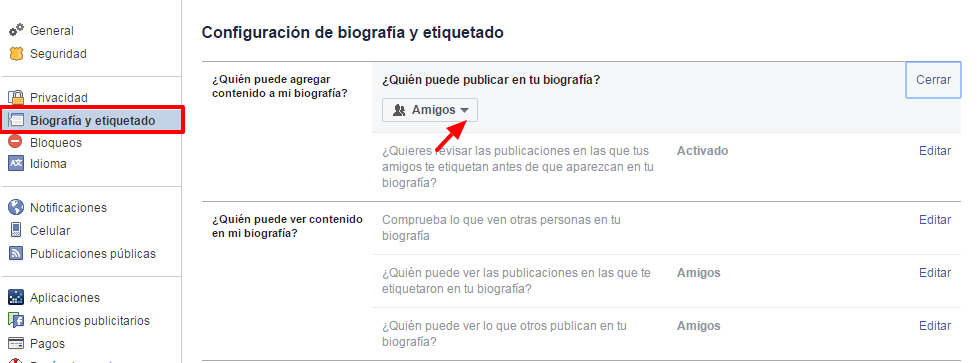The image size is (979, 363).
Task: Click '¿Quién puede ver las publicaciones en las que te etiquetaron' text
Action: pyautogui.click(x=516, y=281)
